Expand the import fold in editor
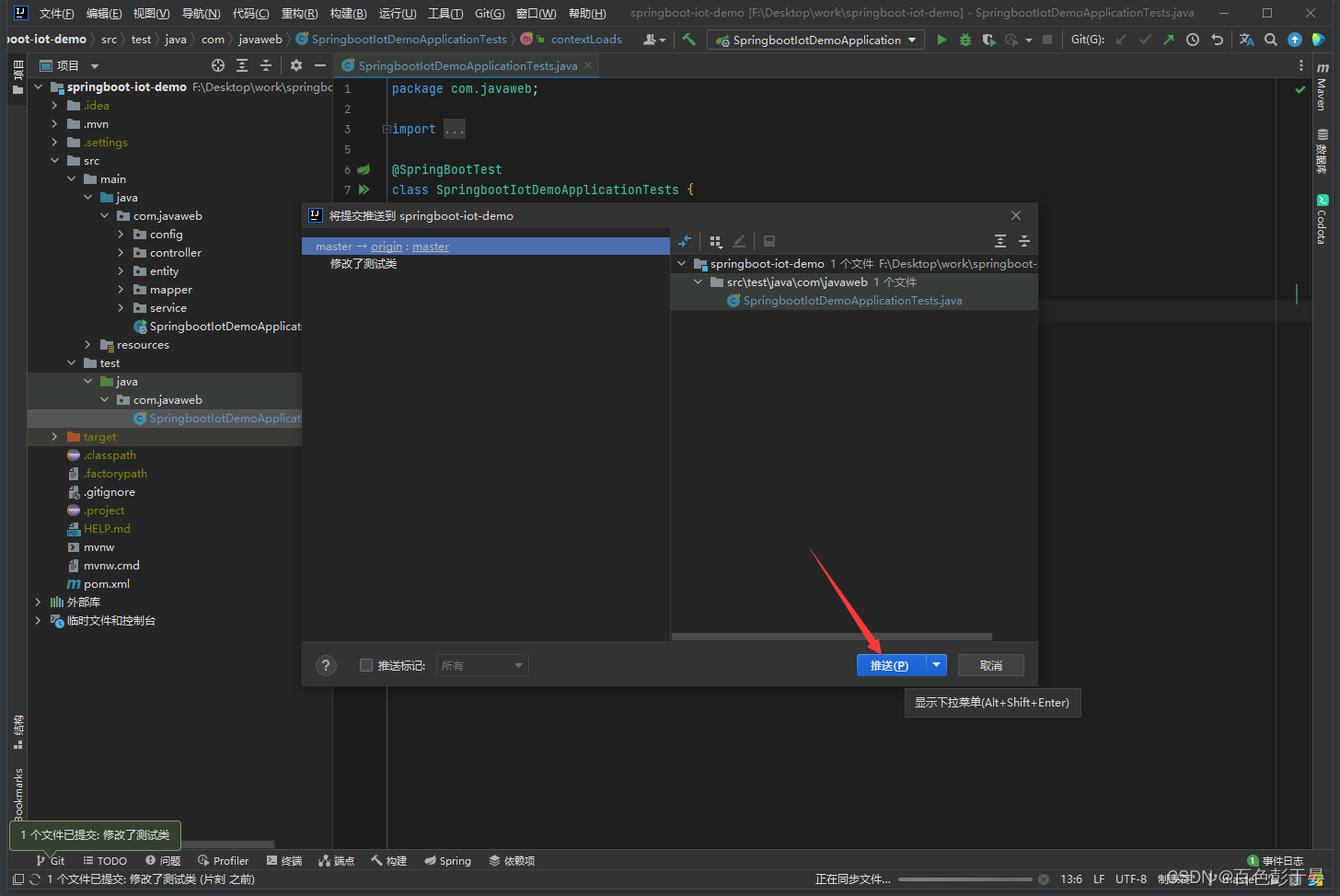Viewport: 1340px width, 896px height. tap(387, 130)
